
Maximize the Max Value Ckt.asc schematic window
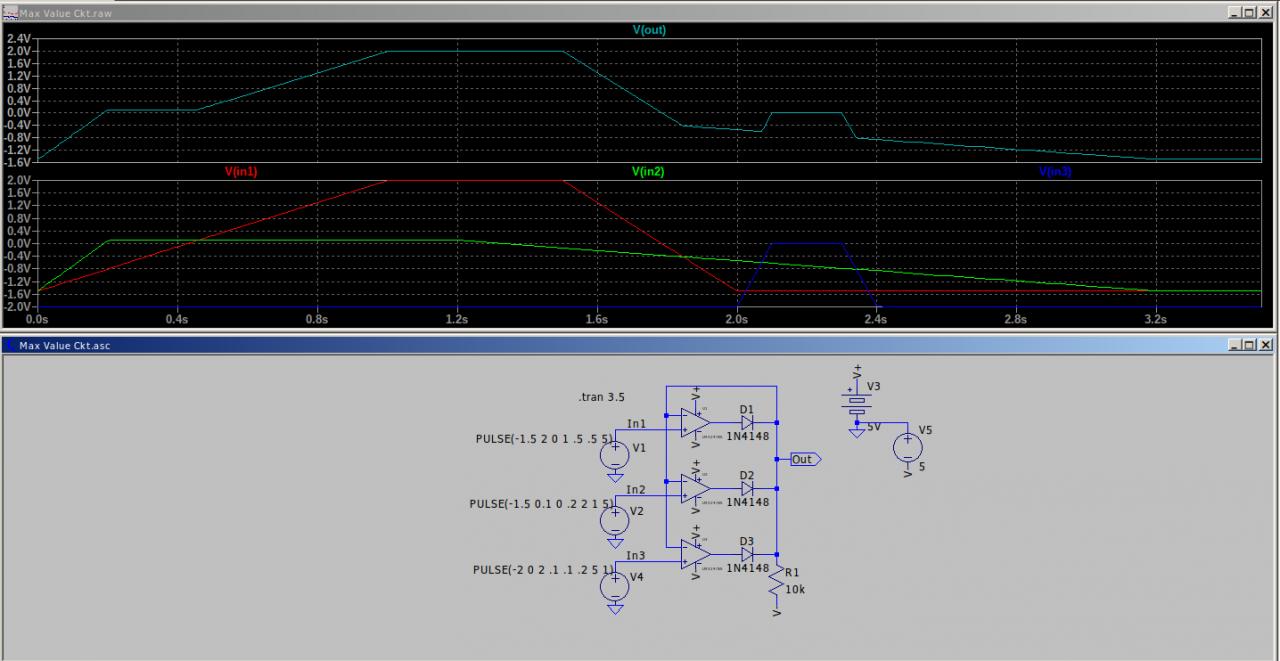pyautogui.click(x=1249, y=345)
